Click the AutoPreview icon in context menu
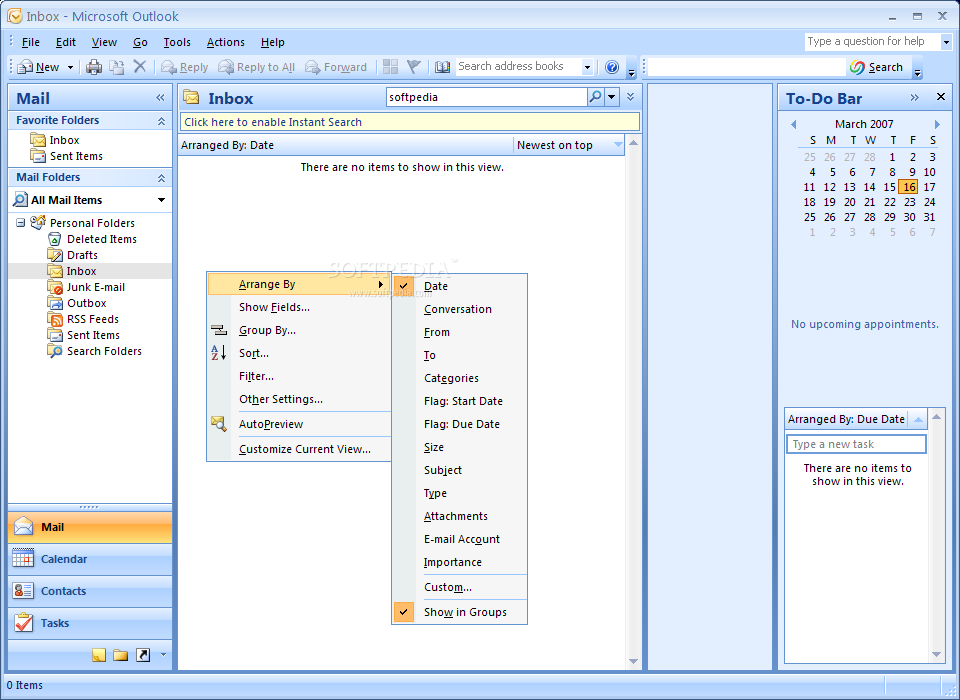 219,424
